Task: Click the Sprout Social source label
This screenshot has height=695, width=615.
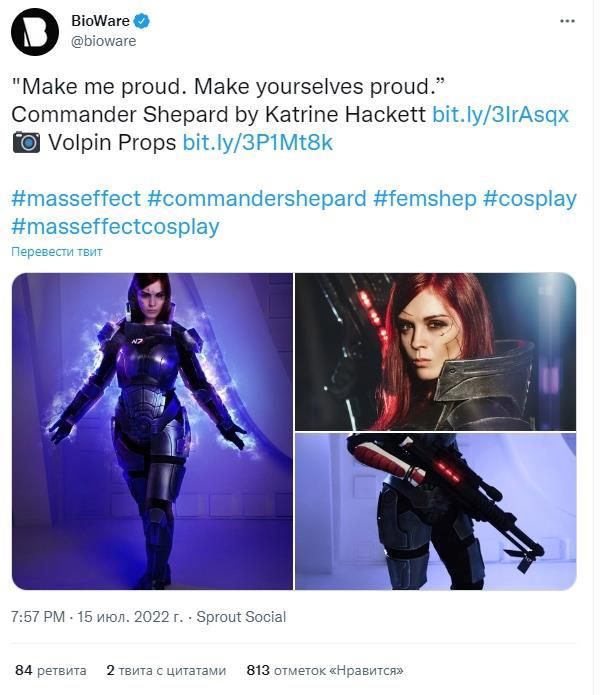Action: (x=240, y=617)
